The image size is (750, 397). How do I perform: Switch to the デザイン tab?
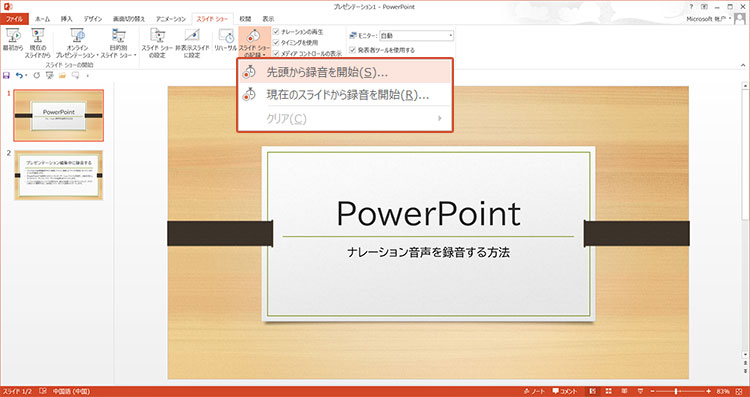pyautogui.click(x=93, y=19)
